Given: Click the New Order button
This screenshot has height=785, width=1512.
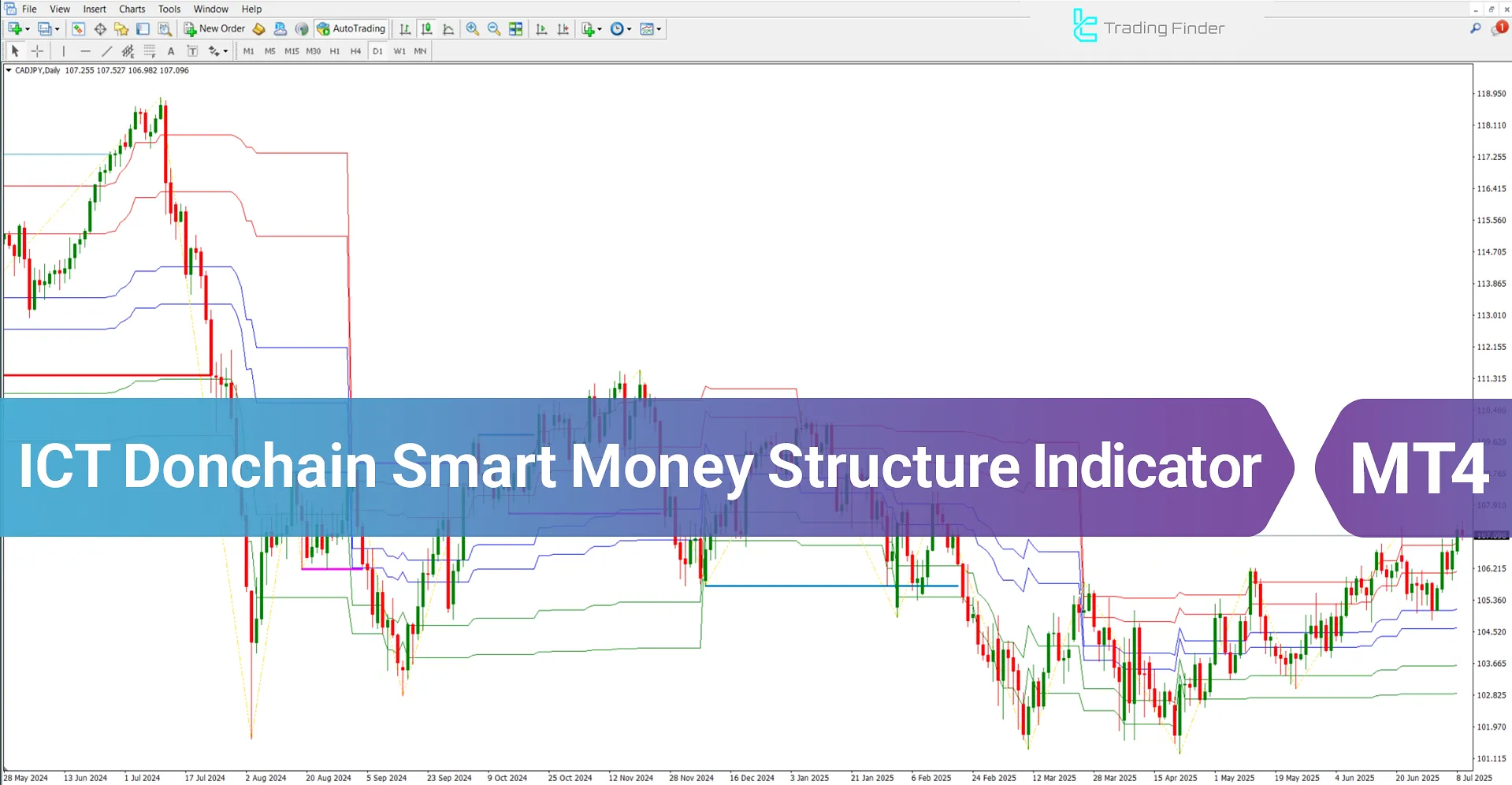Looking at the screenshot, I should click(x=214, y=29).
